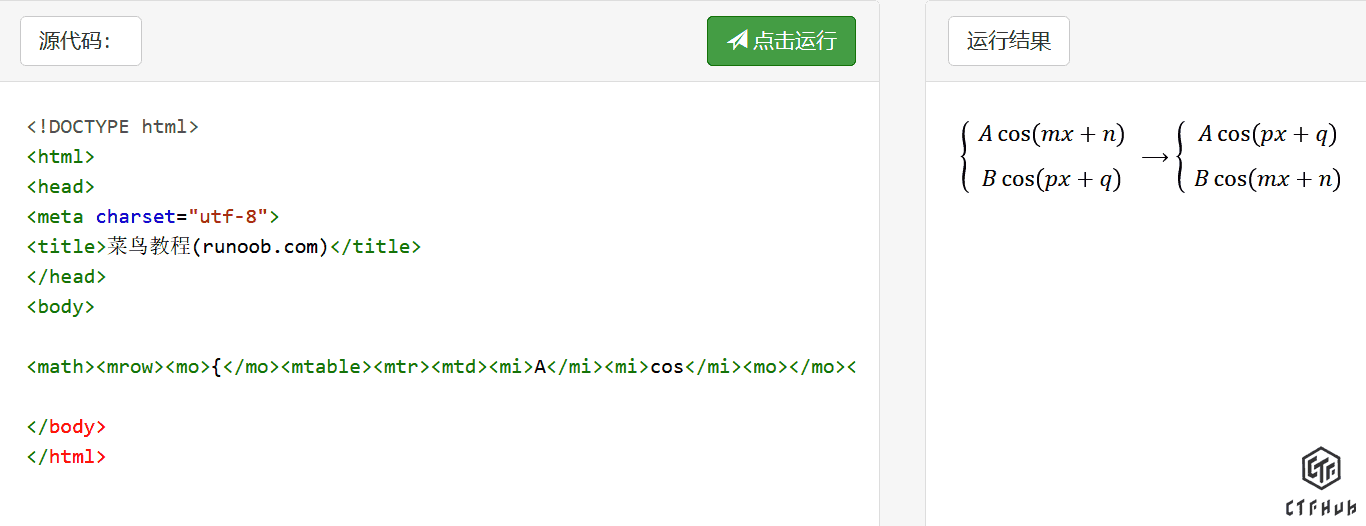
Task: Click the red closing html tag
Action: pos(66,457)
